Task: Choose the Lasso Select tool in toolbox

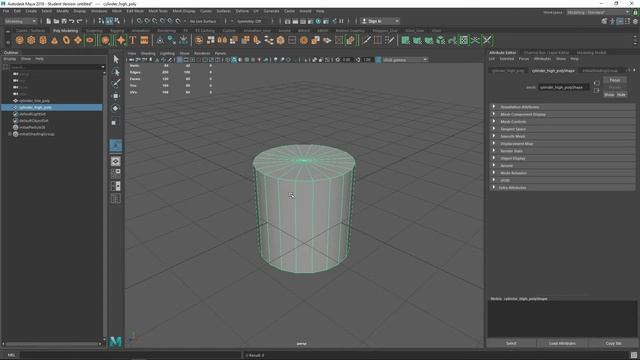Action: click(116, 72)
